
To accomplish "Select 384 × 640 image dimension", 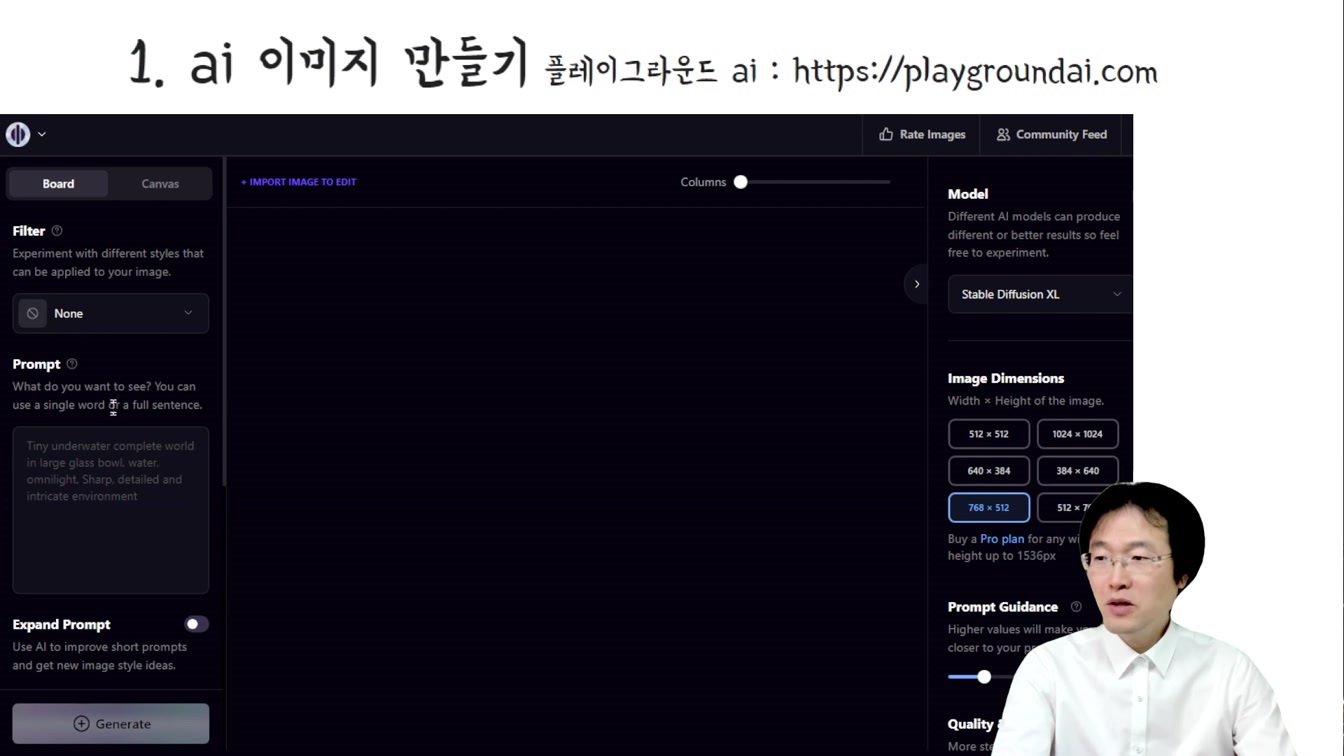I will pyautogui.click(x=1077, y=471).
